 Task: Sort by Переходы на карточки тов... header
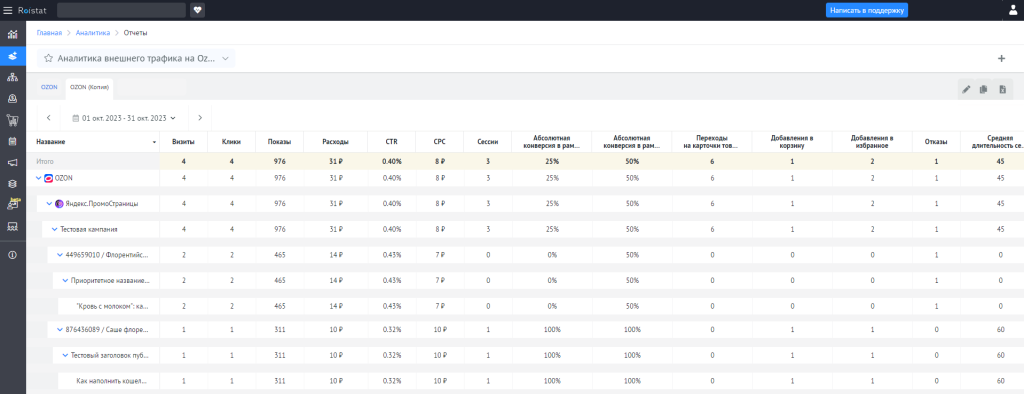(x=712, y=142)
